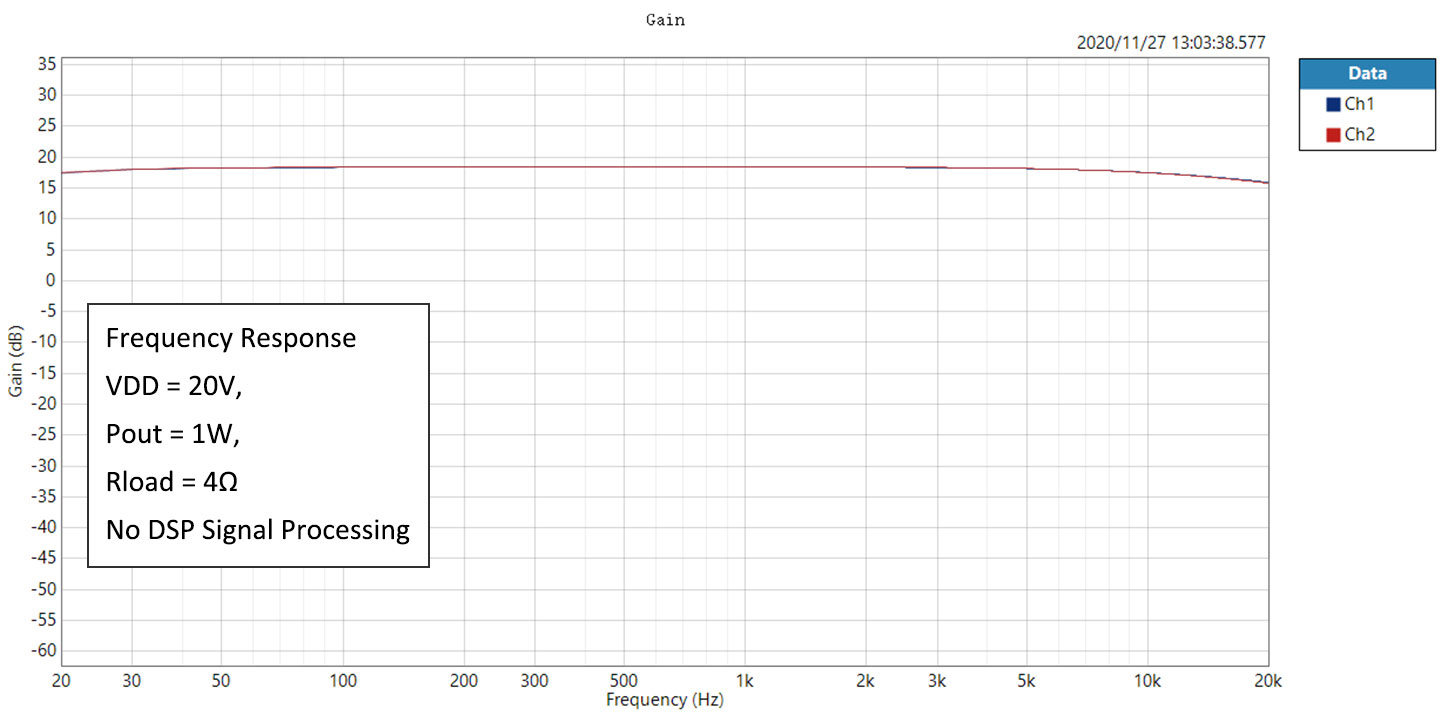Viewport: 1440px width, 724px height.
Task: Click the Pout = 1W annotation line
Action: pos(173,434)
